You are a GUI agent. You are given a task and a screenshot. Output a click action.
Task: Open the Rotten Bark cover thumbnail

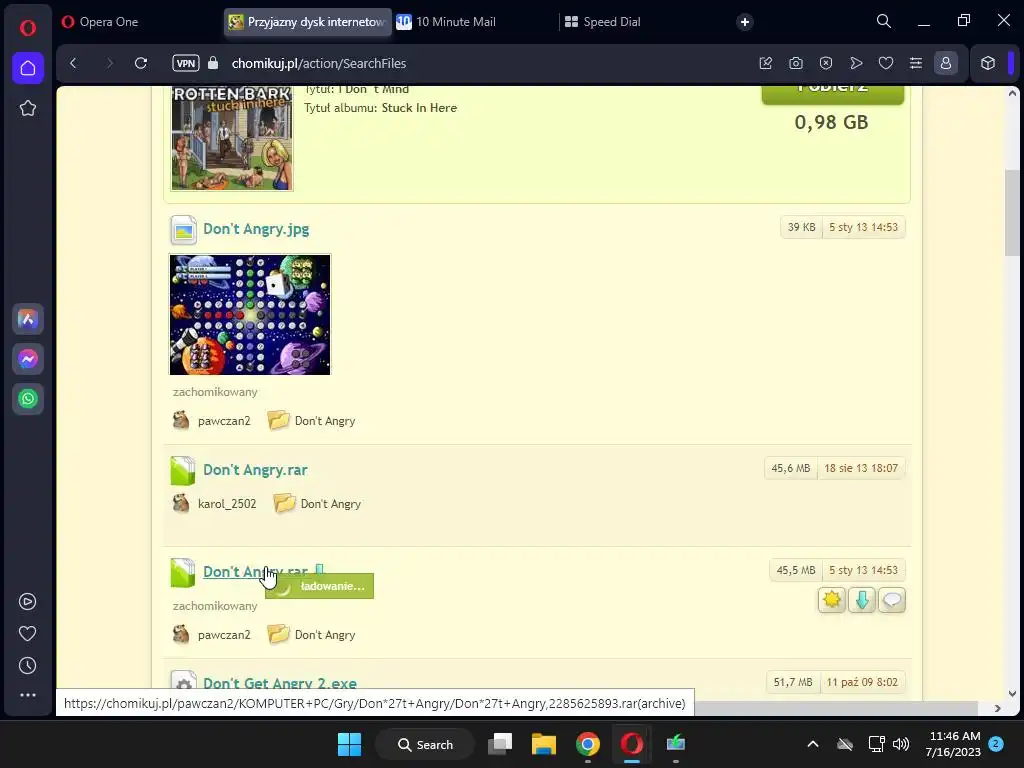coord(232,138)
